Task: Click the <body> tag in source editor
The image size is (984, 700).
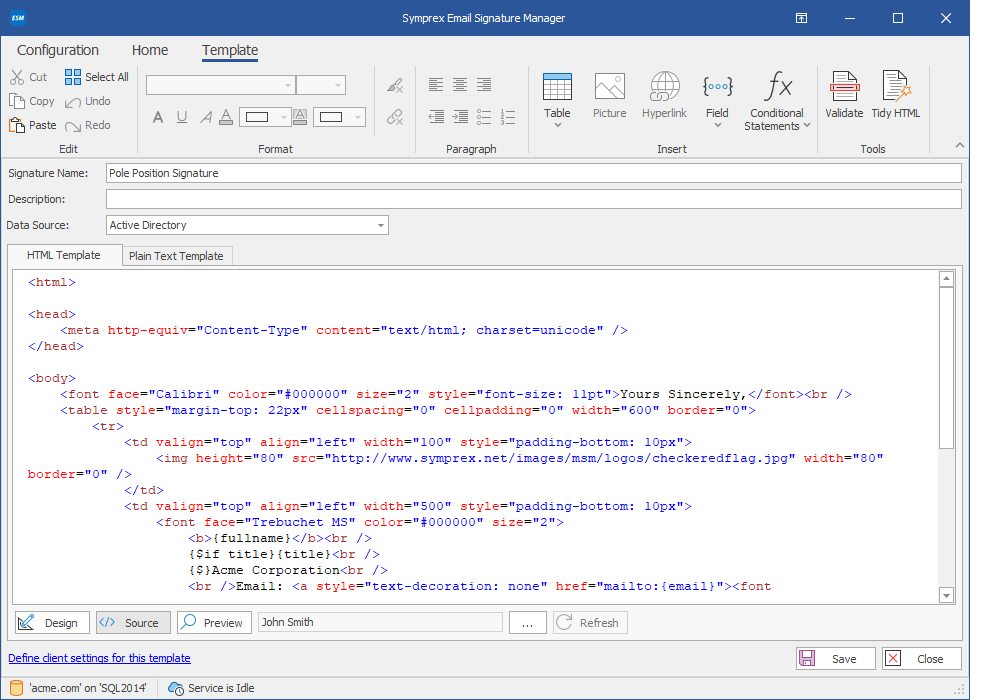Action: click(x=51, y=378)
